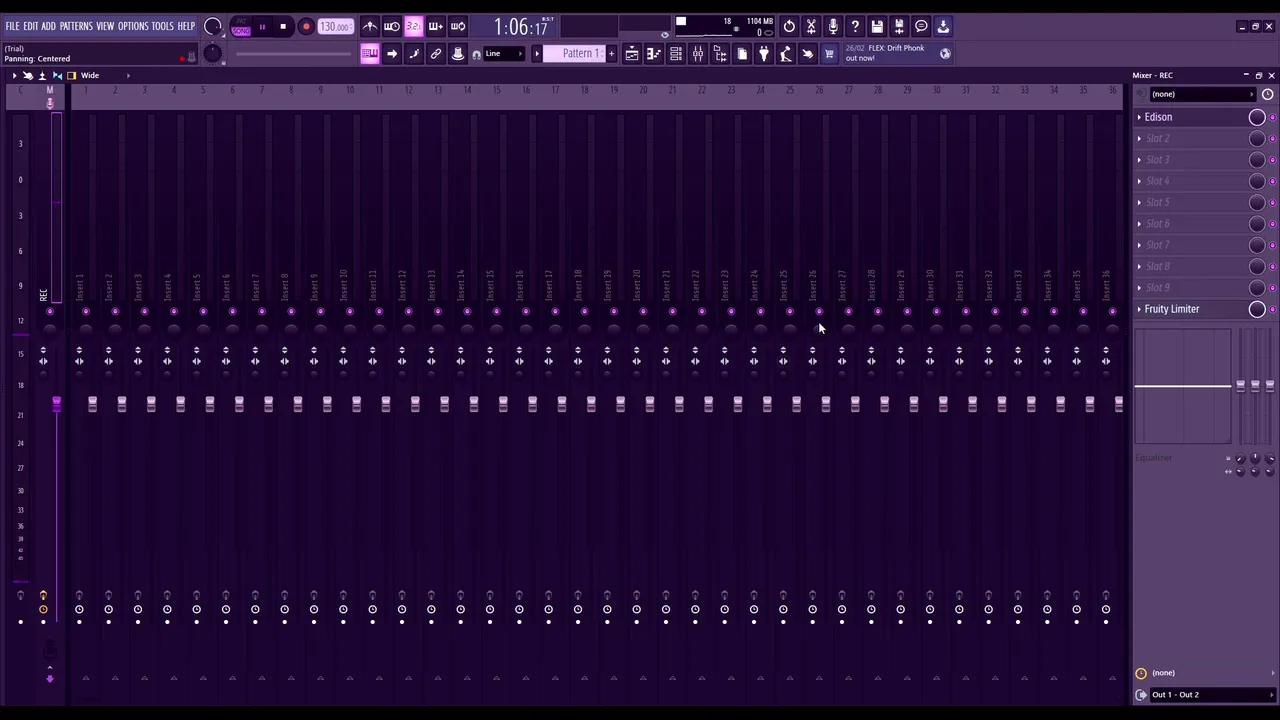The image size is (1280, 720).
Task: Click the 130 BPM tempo field
Action: click(335, 27)
